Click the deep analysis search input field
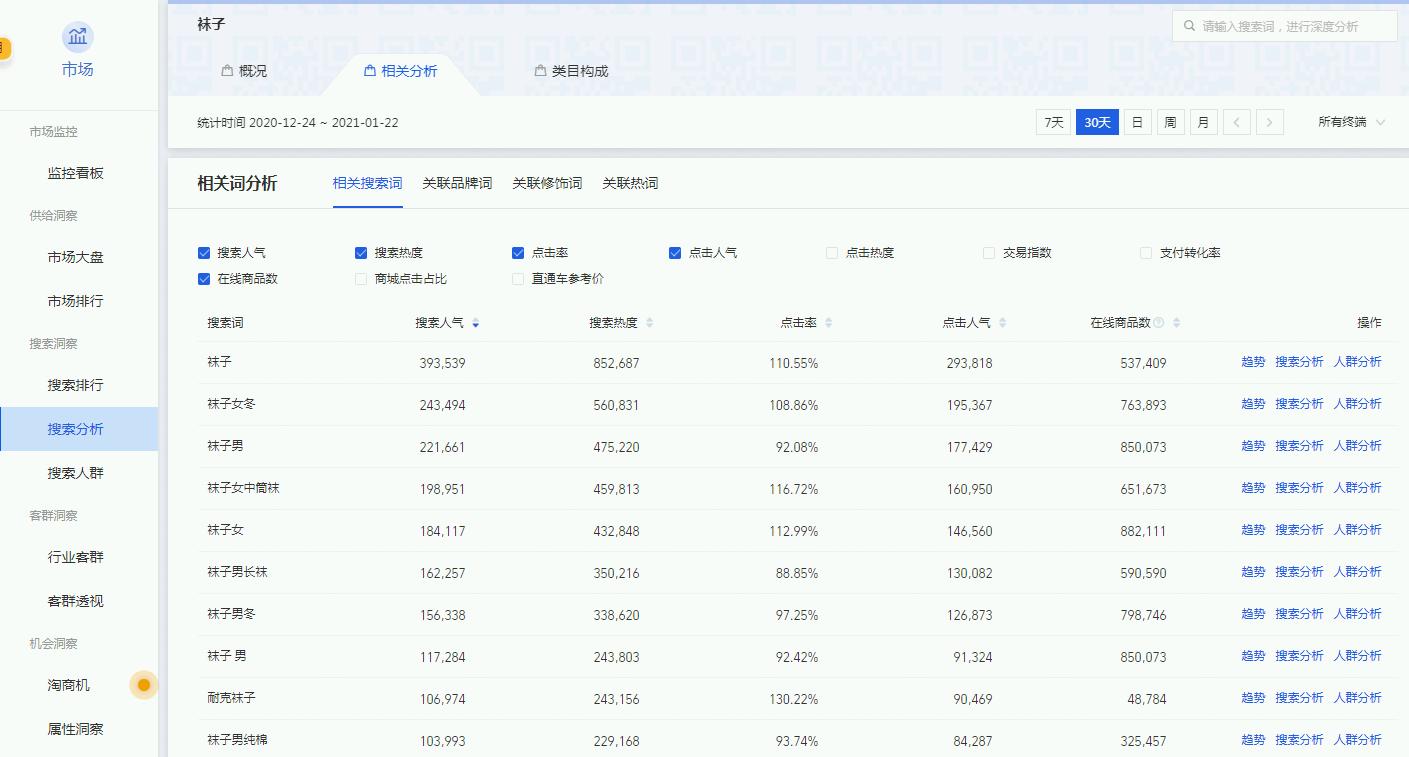 pyautogui.click(x=1290, y=26)
